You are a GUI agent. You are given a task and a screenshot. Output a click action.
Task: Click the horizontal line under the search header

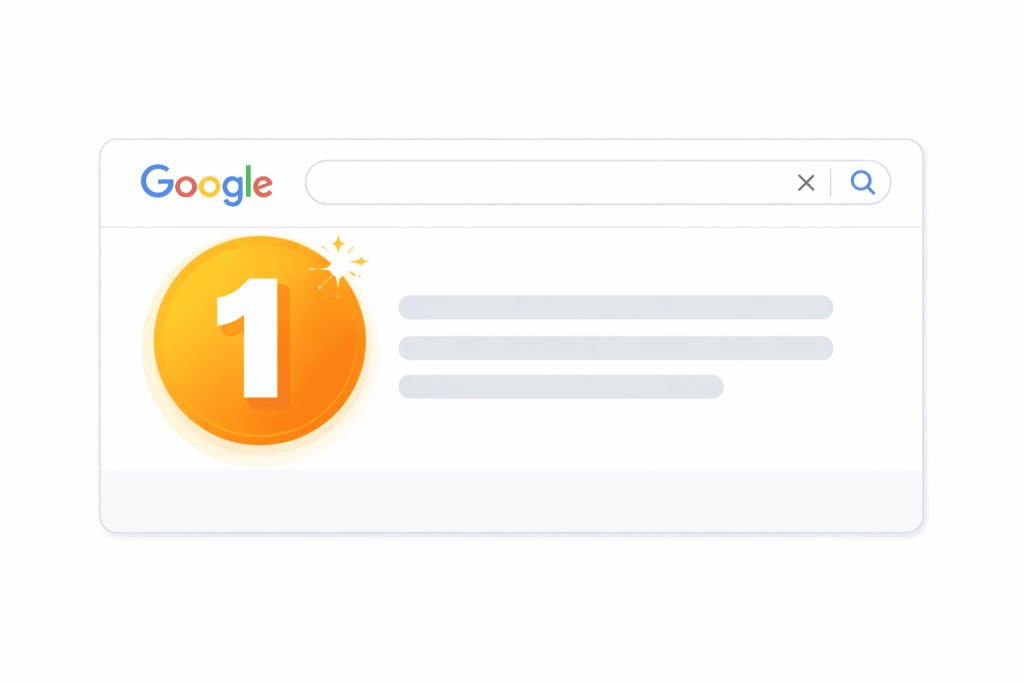pyautogui.click(x=600, y=227)
